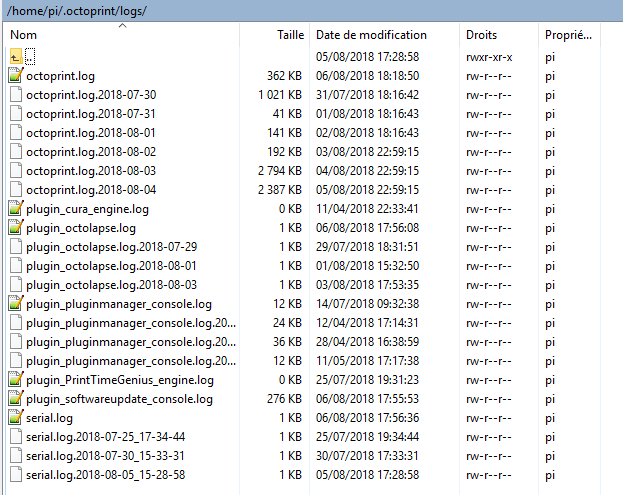This screenshot has width=623, height=495.
Task: Click the icon of octoprint.log.2018-08-03
Action: (16, 171)
